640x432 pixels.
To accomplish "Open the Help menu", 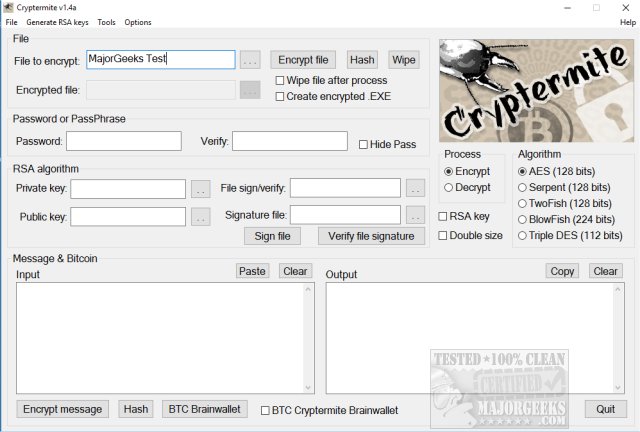I will (x=628, y=22).
